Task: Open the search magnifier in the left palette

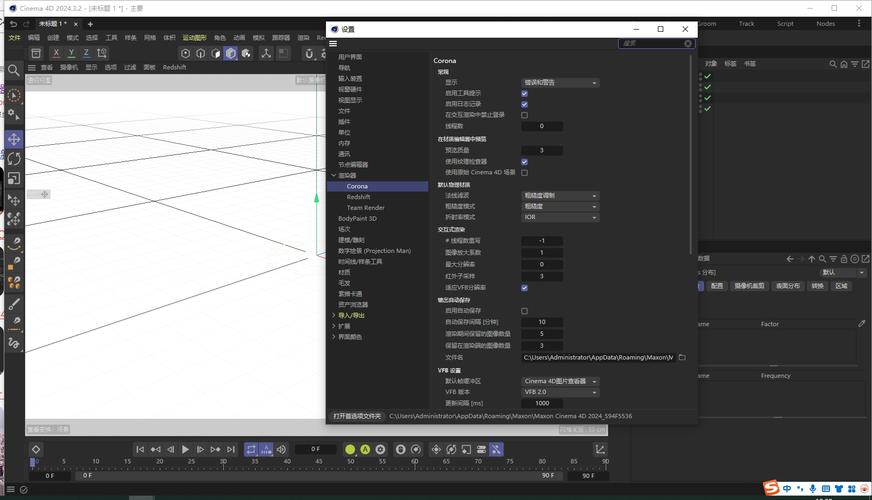Action: (x=14, y=70)
